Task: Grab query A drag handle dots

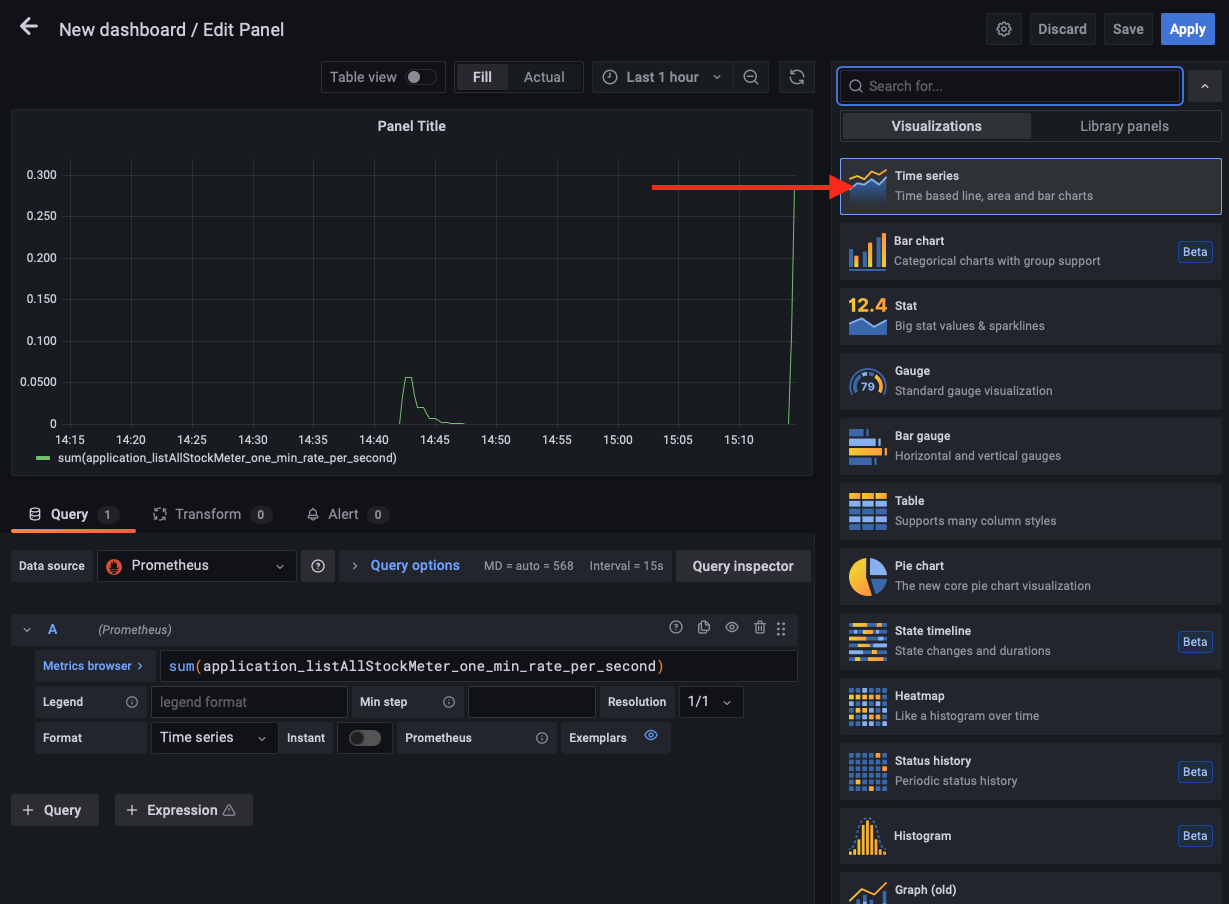Action: point(781,629)
